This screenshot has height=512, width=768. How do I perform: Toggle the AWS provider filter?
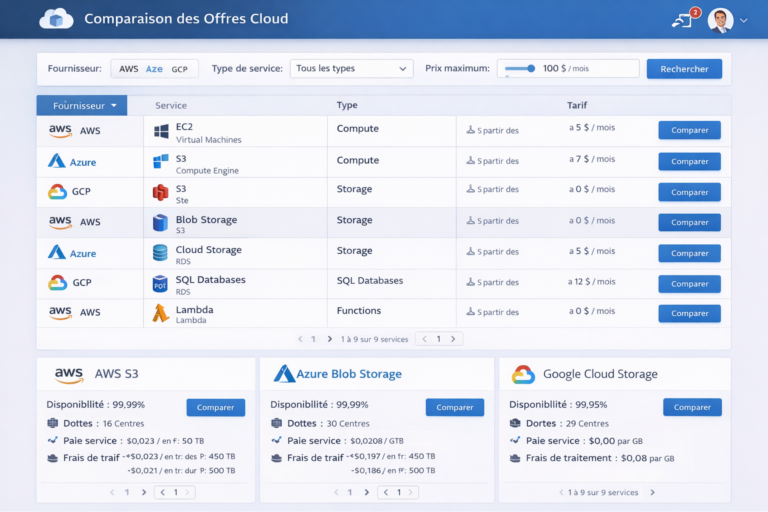[x=129, y=69]
